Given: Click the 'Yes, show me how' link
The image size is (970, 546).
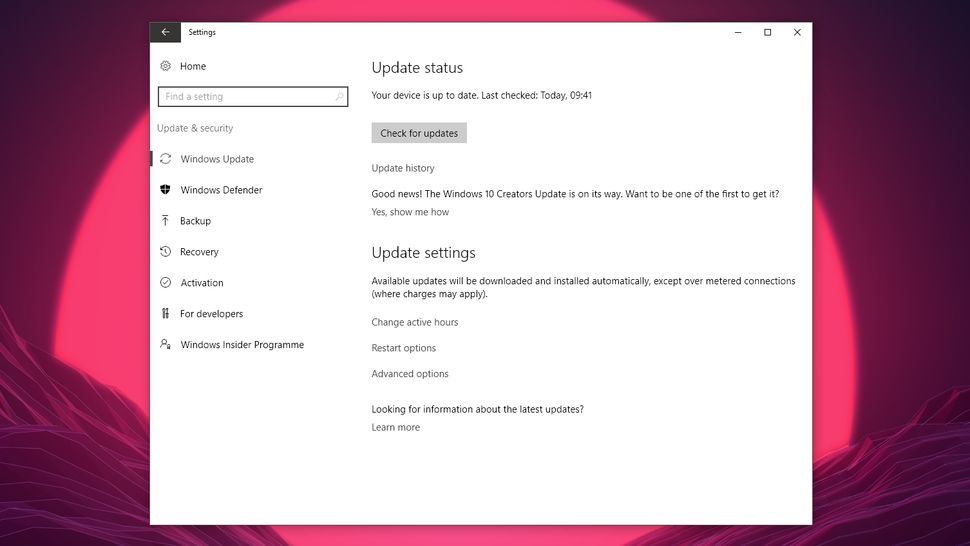Looking at the screenshot, I should coord(410,212).
